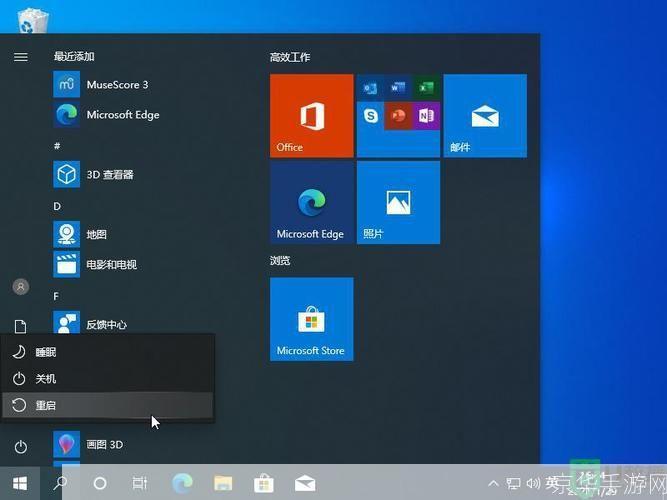Open taskbar search magnifier

[60, 483]
